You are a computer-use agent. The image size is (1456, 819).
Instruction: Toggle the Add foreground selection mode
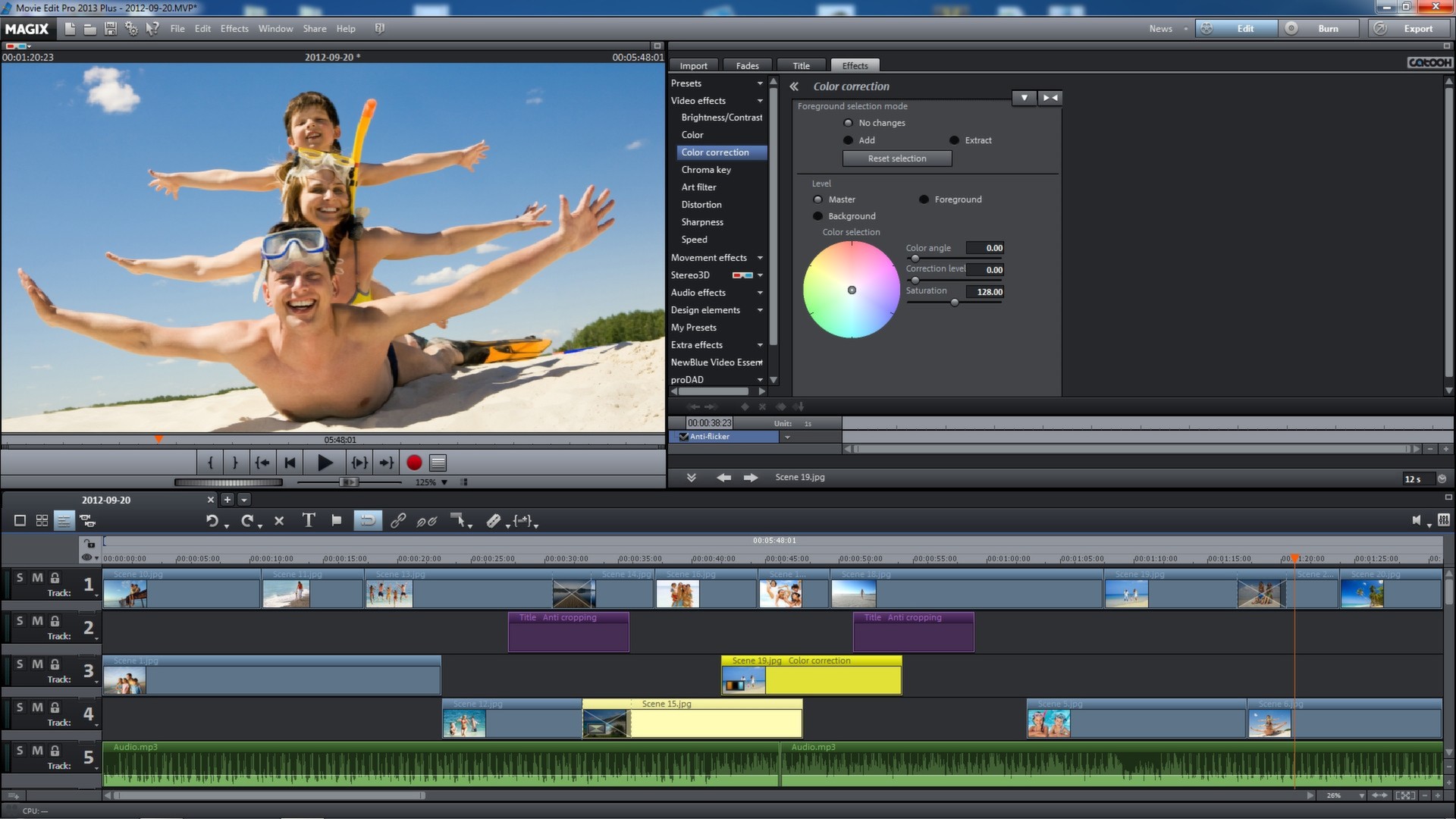click(x=847, y=139)
